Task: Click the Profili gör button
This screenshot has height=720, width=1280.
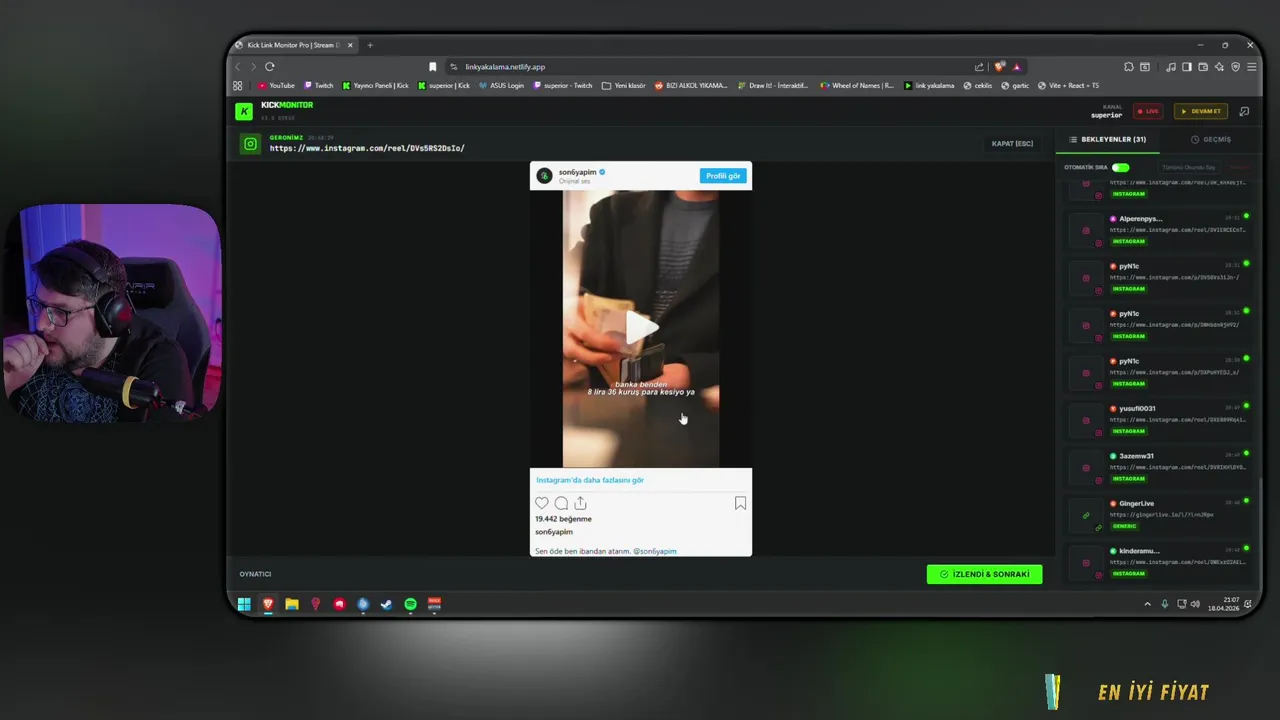Action: 723,176
